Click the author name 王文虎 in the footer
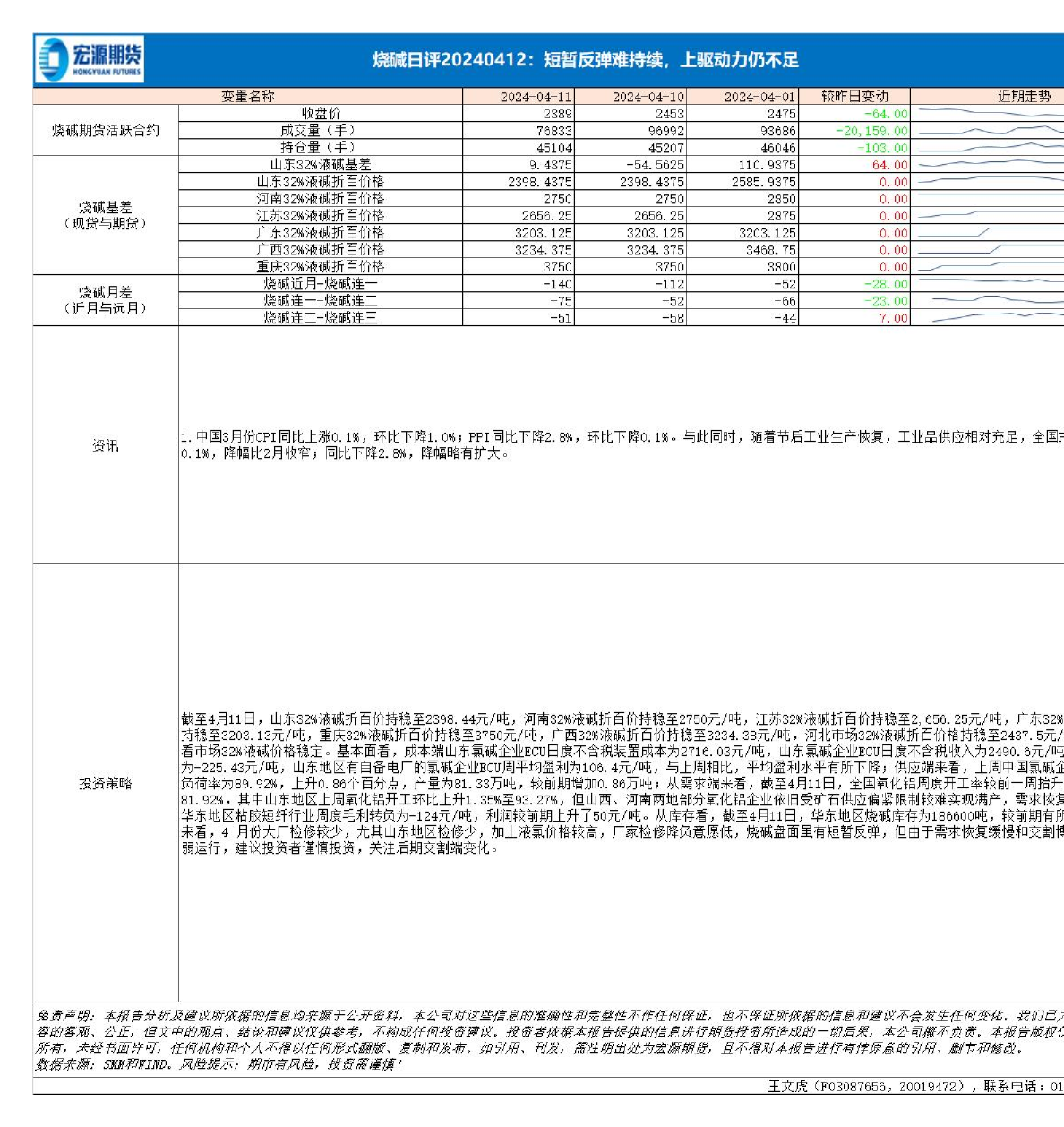The width and height of the screenshot is (1064, 1127). coord(787,1086)
